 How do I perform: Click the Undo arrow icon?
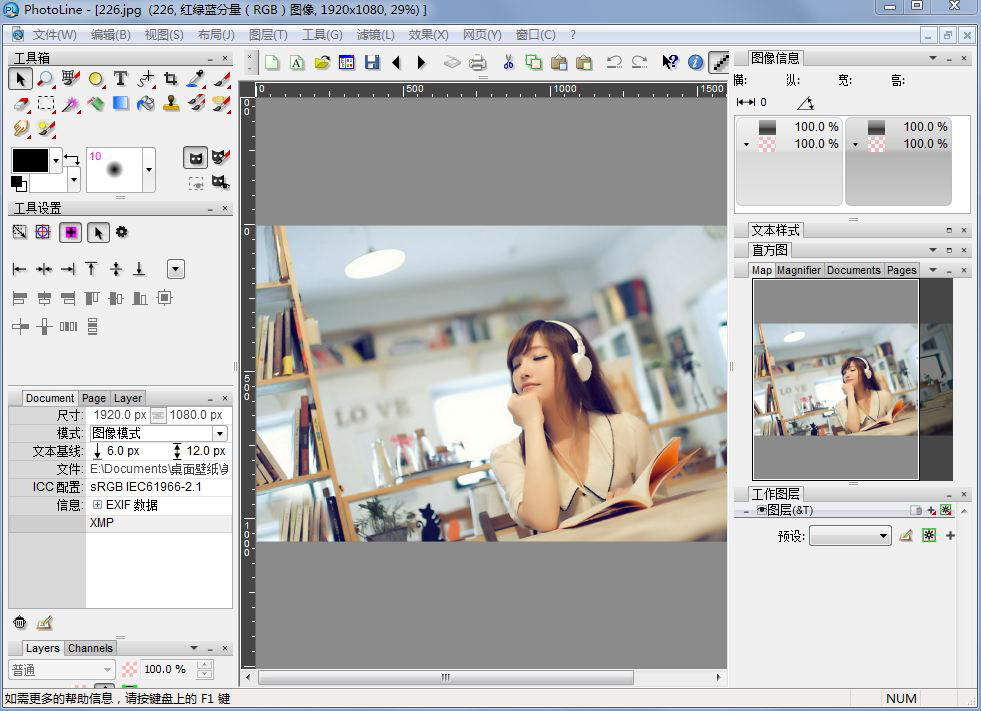pos(614,62)
